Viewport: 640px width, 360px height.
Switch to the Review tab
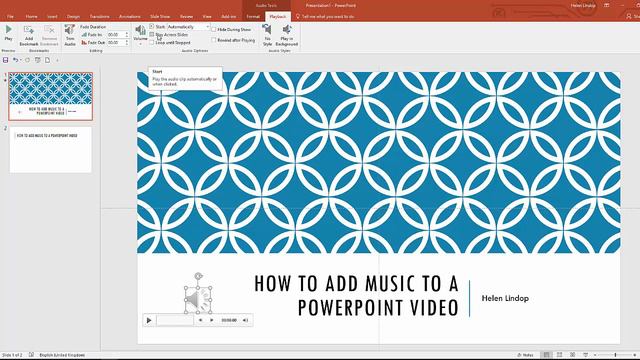pos(187,17)
